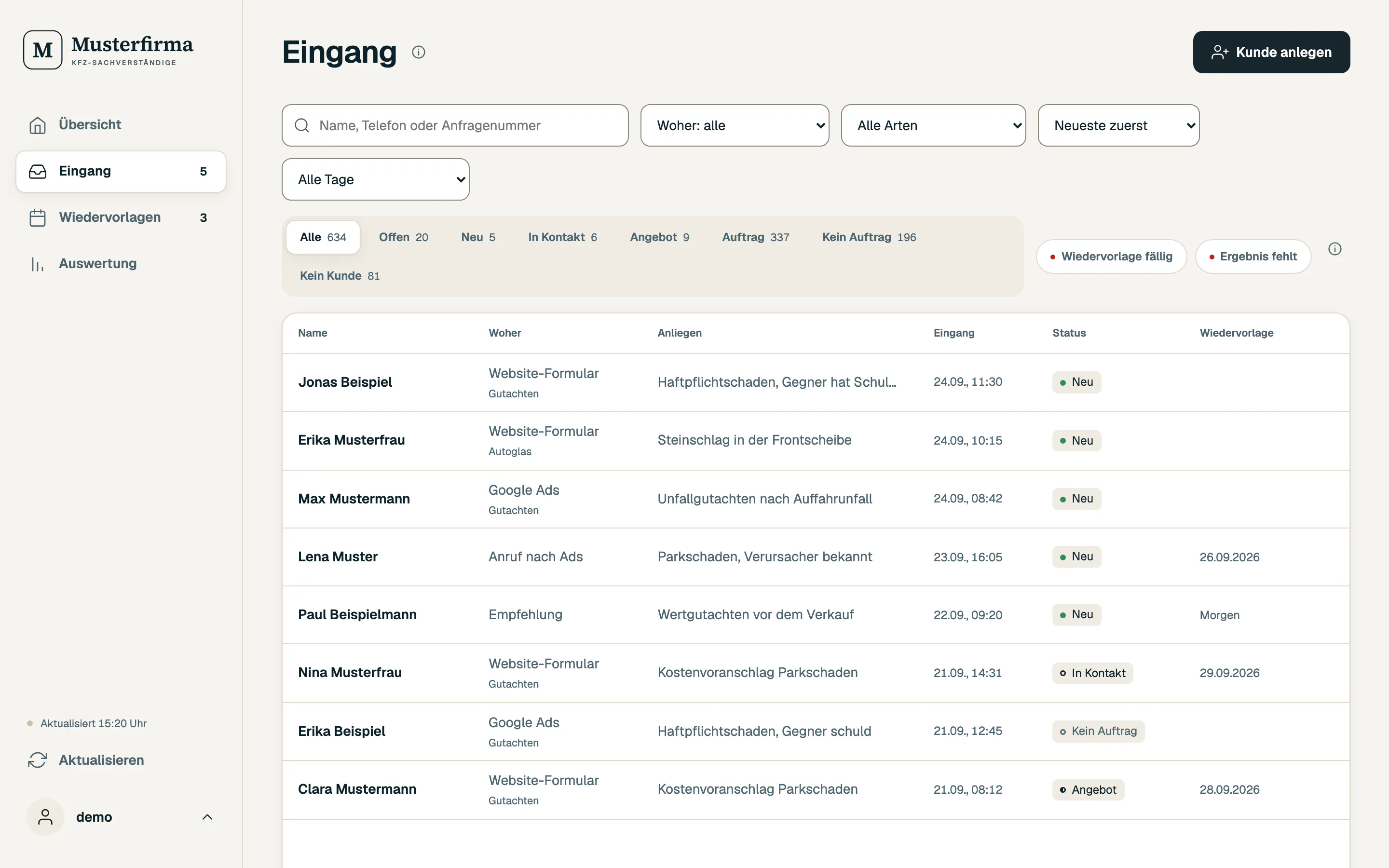The width and height of the screenshot is (1389, 868).
Task: Open the info icon beside Eingang heading
Action: [419, 52]
